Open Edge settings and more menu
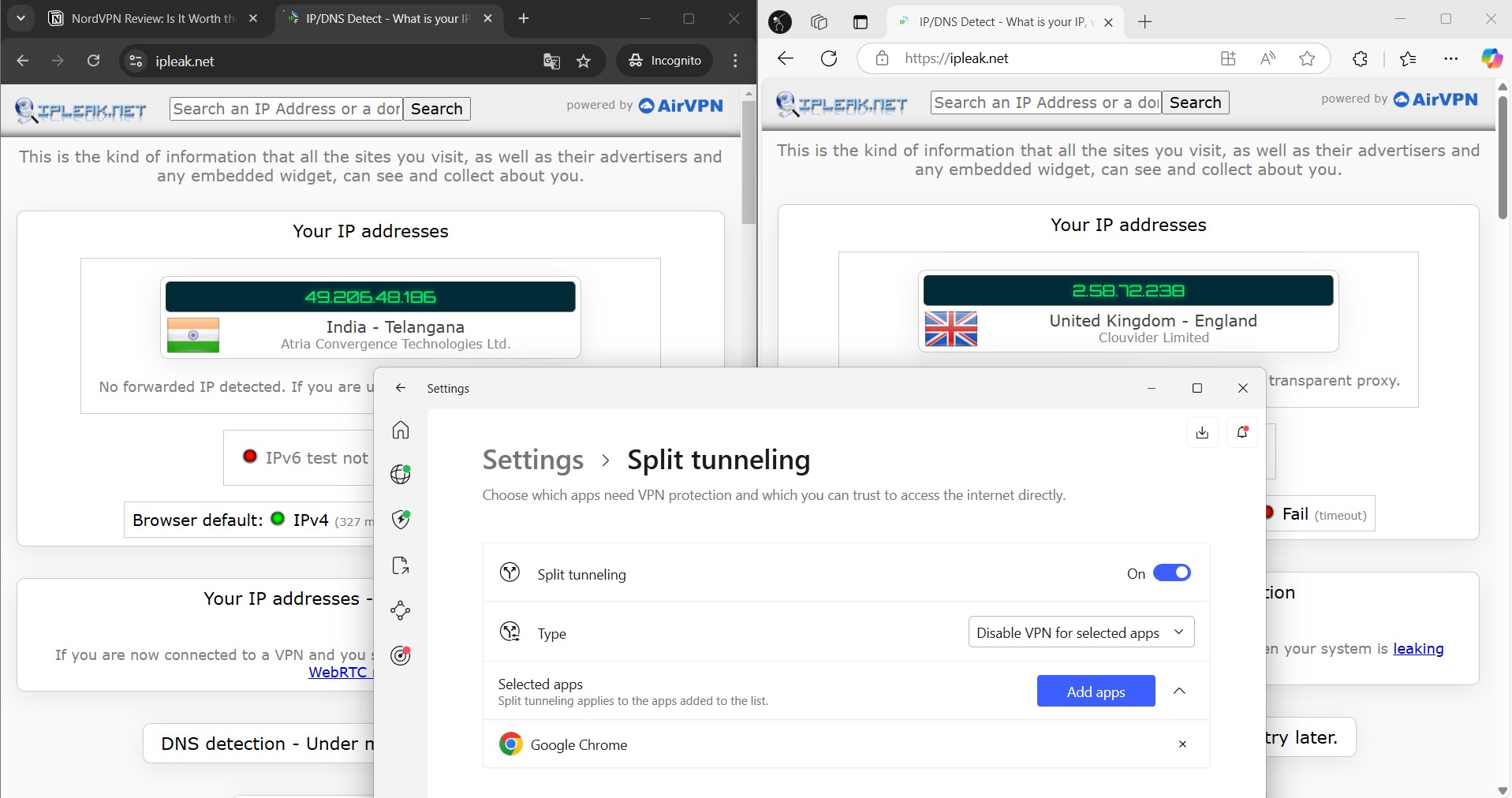Image resolution: width=1512 pixels, height=798 pixels. click(x=1450, y=58)
